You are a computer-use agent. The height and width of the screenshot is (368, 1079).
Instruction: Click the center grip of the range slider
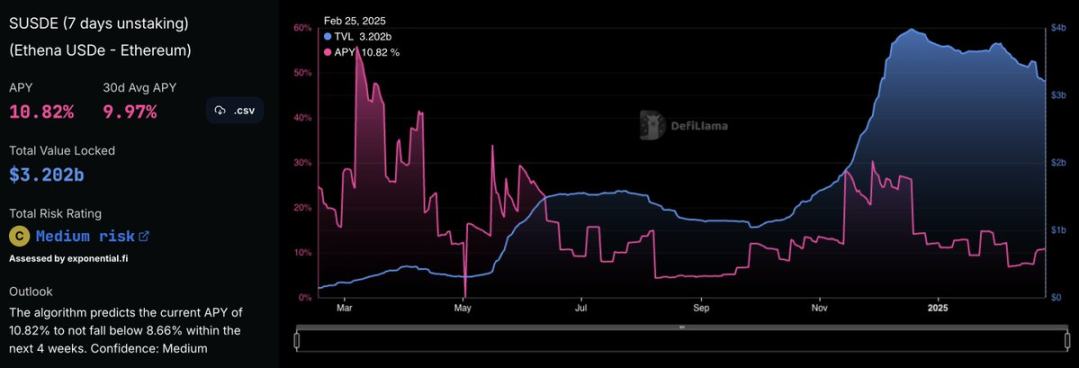(x=682, y=327)
